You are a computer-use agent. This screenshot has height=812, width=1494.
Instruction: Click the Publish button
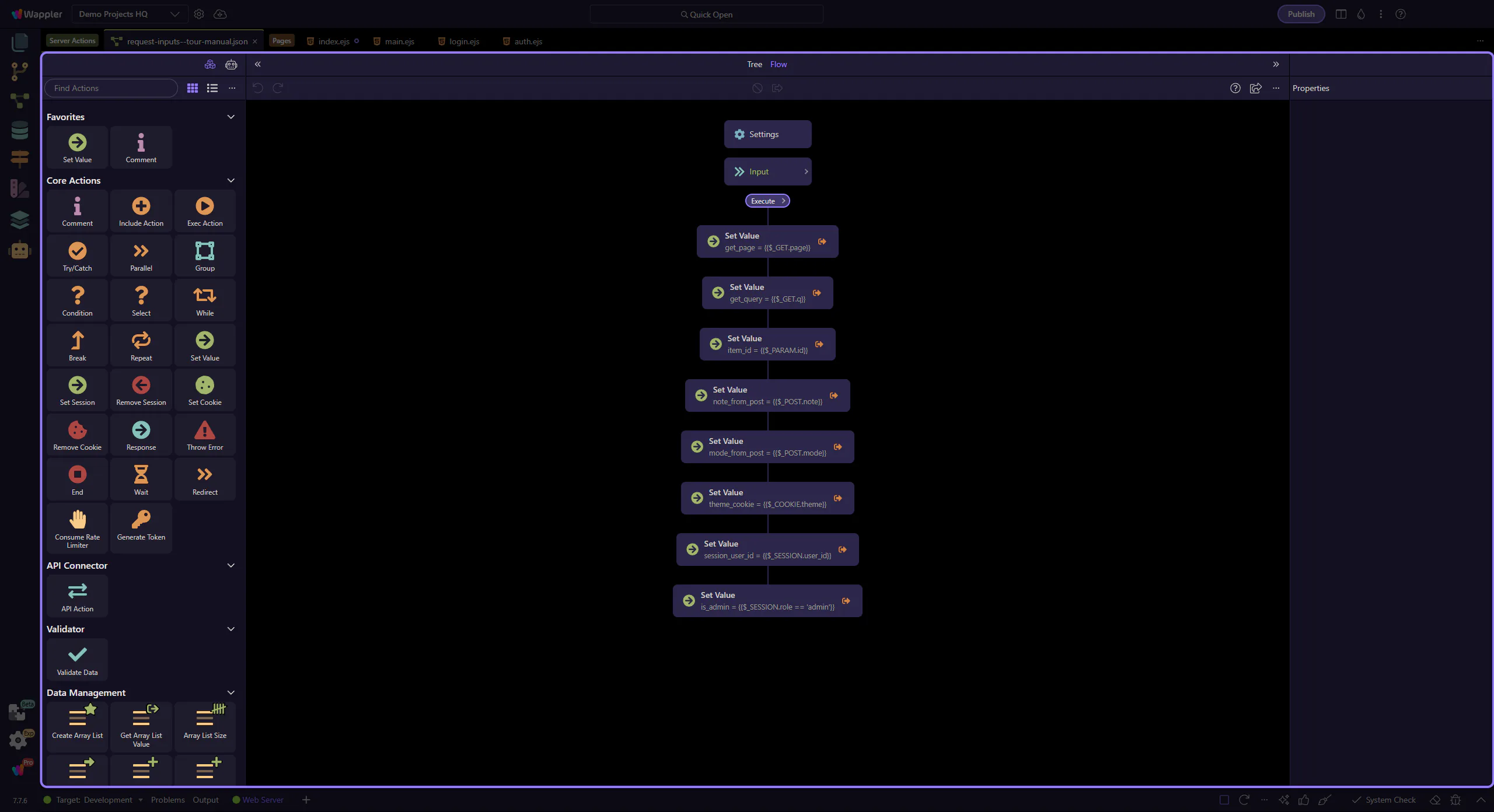click(1300, 14)
